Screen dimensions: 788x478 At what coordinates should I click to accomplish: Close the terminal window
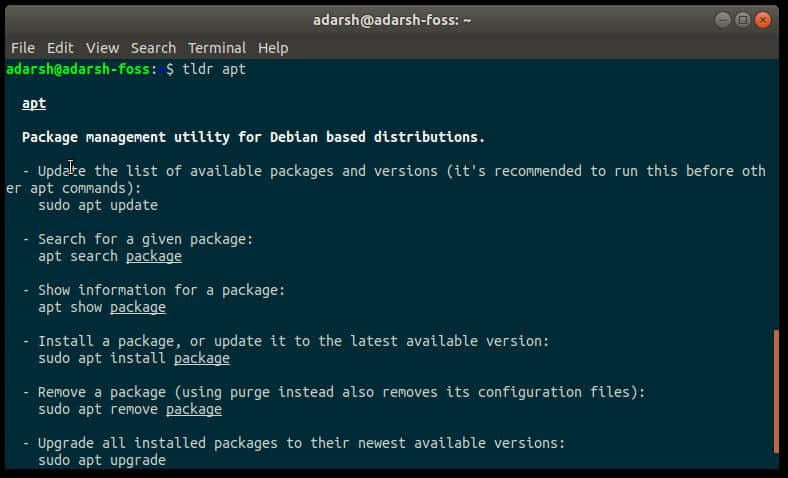point(764,19)
